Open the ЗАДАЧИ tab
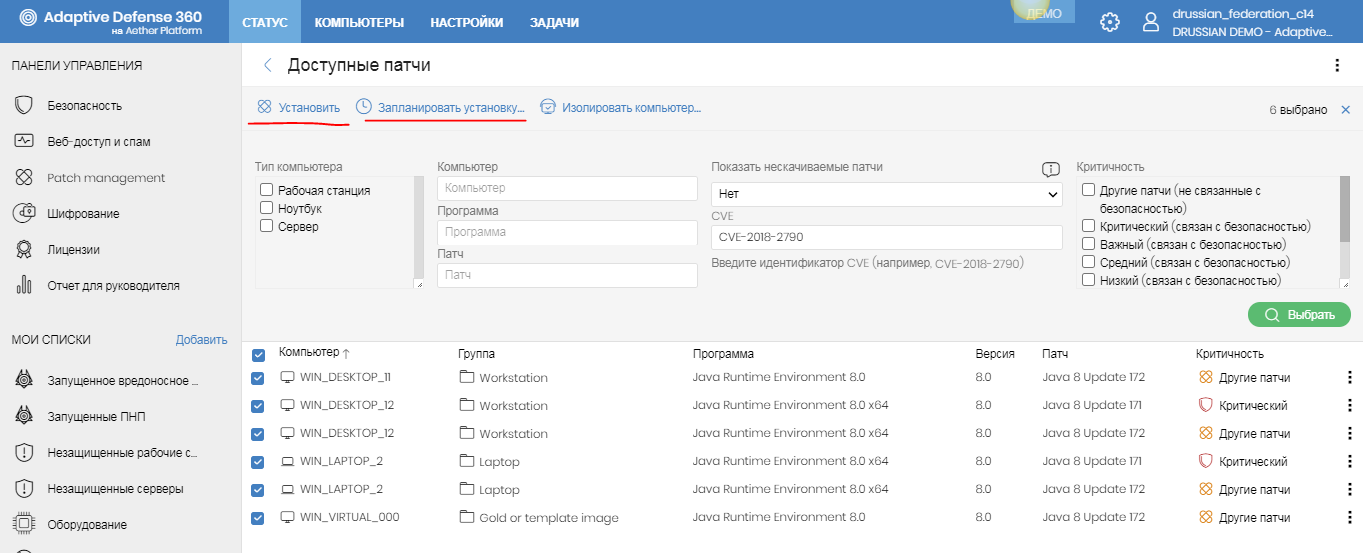This screenshot has height=553, width=1363. pyautogui.click(x=554, y=22)
